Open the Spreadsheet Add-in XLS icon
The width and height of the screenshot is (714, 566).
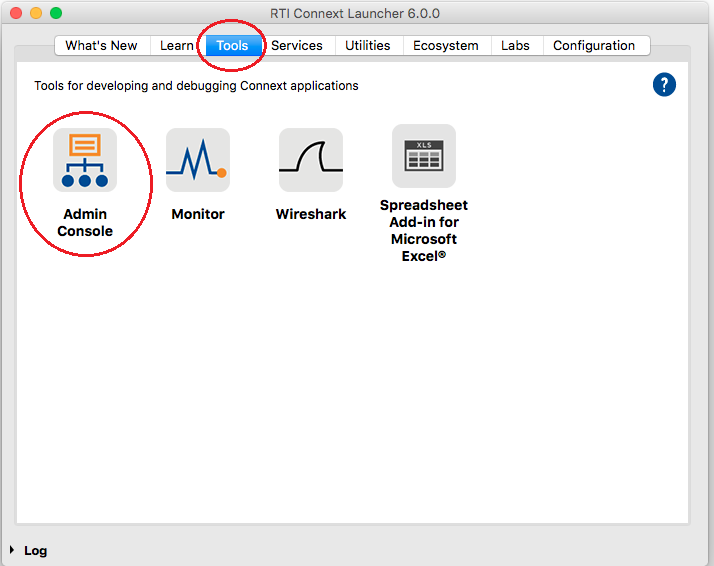[x=424, y=156]
